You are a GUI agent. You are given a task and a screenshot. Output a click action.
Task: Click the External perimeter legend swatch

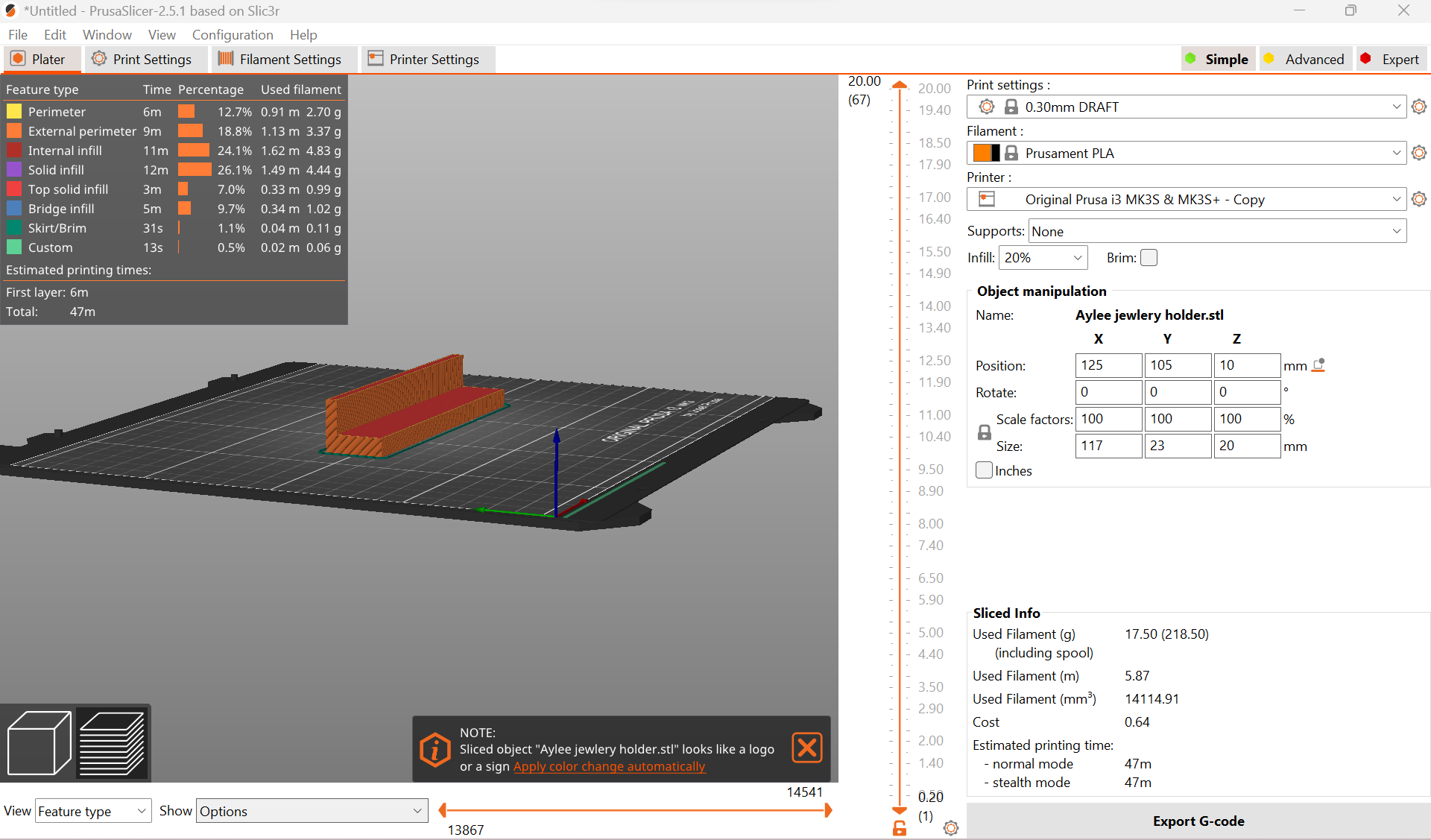click(14, 131)
